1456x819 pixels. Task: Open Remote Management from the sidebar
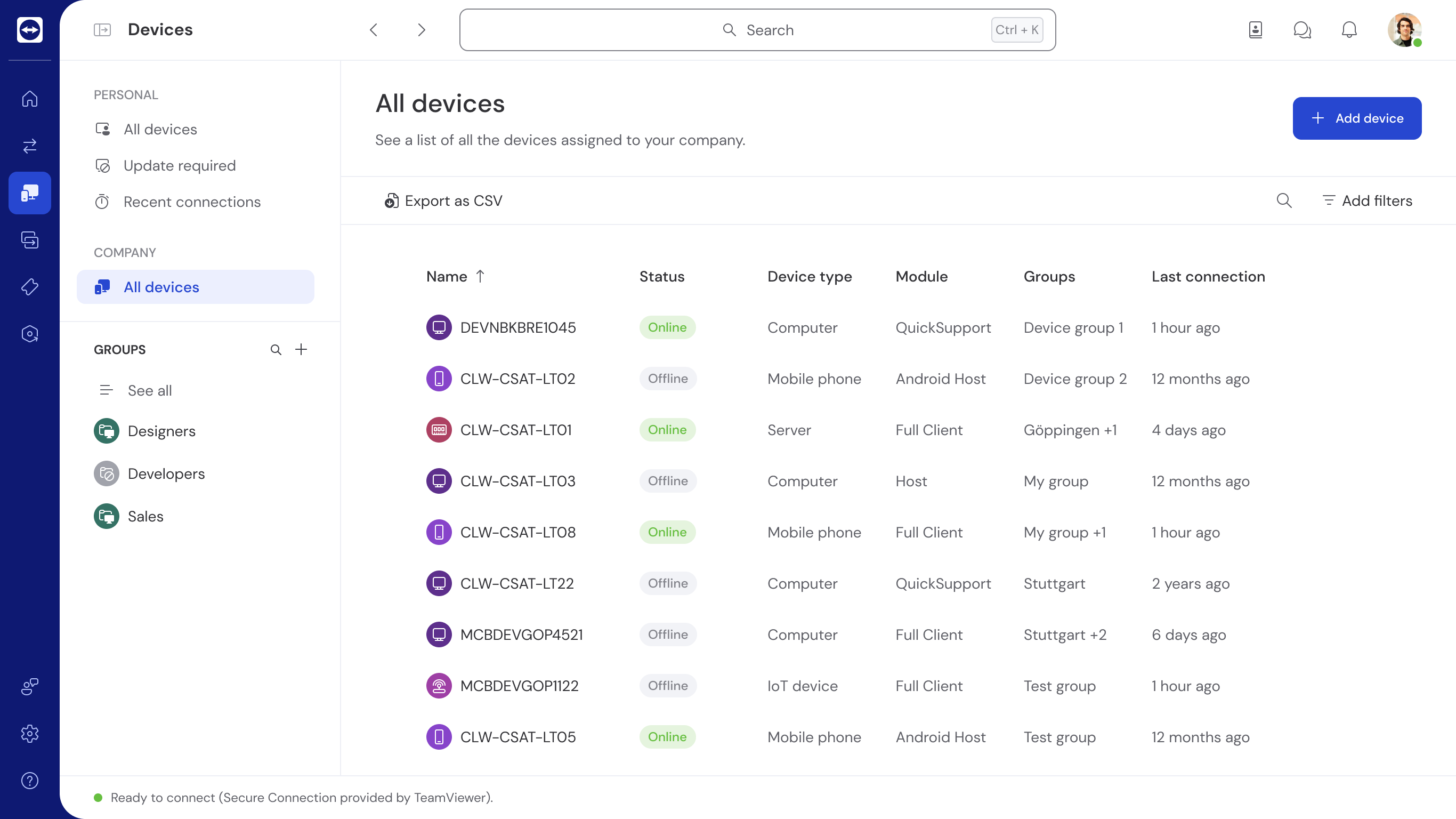point(29,240)
